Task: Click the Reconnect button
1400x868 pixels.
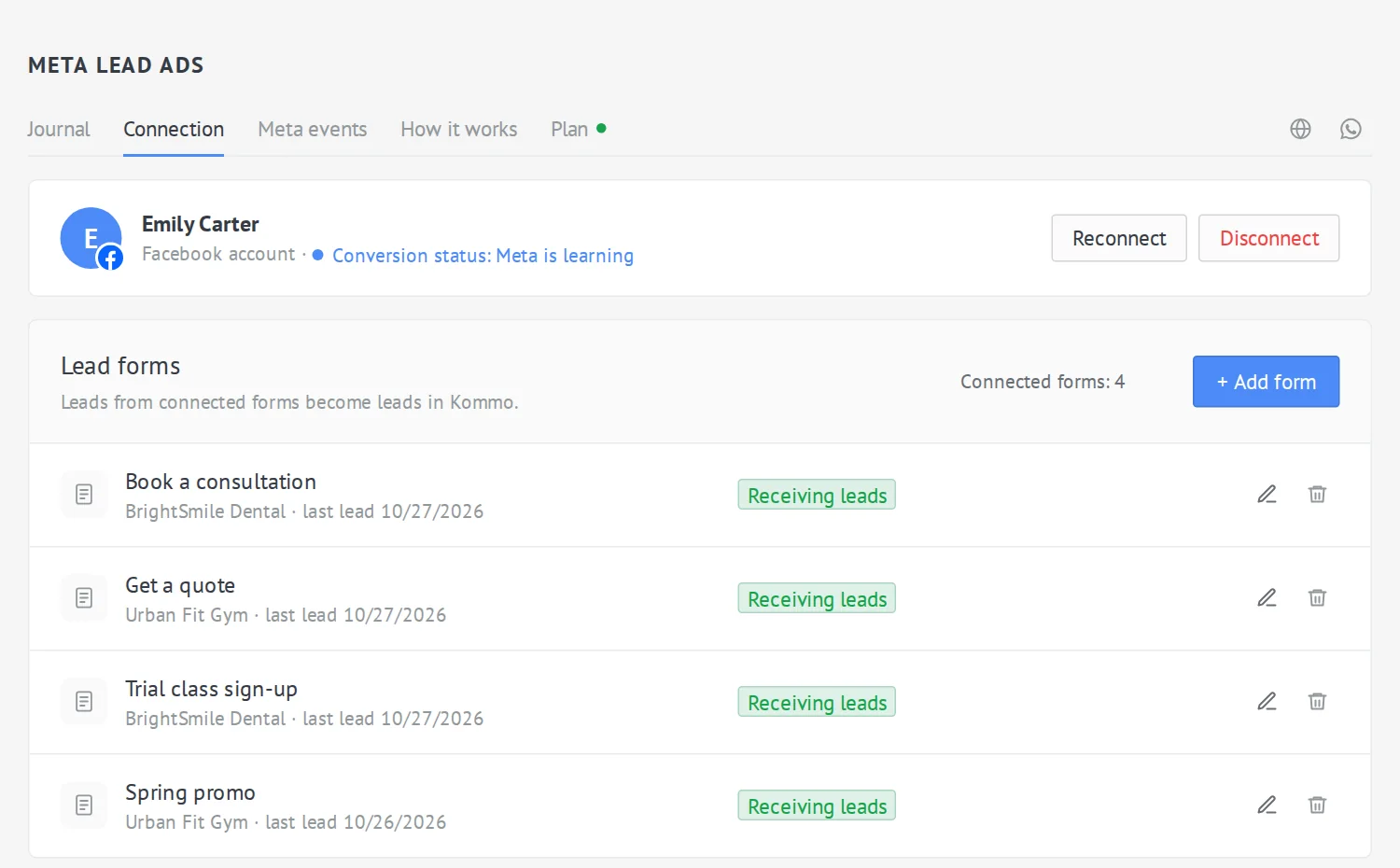Action: point(1119,238)
